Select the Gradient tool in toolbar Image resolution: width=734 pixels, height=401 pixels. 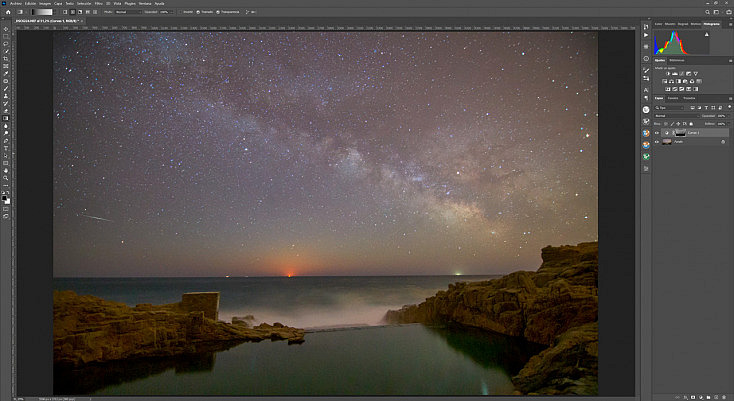pyautogui.click(x=6, y=118)
